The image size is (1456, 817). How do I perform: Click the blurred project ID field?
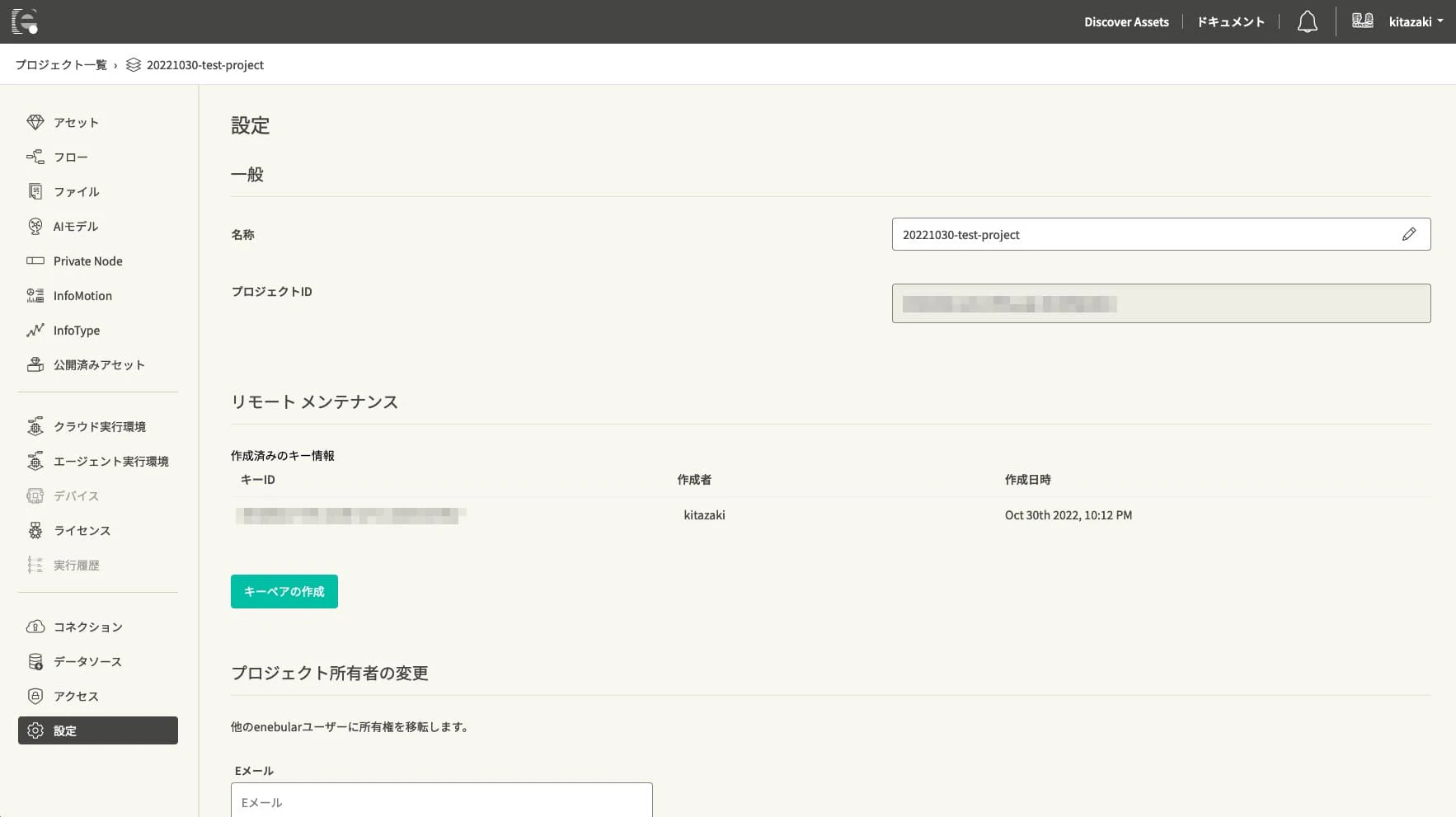point(1161,303)
